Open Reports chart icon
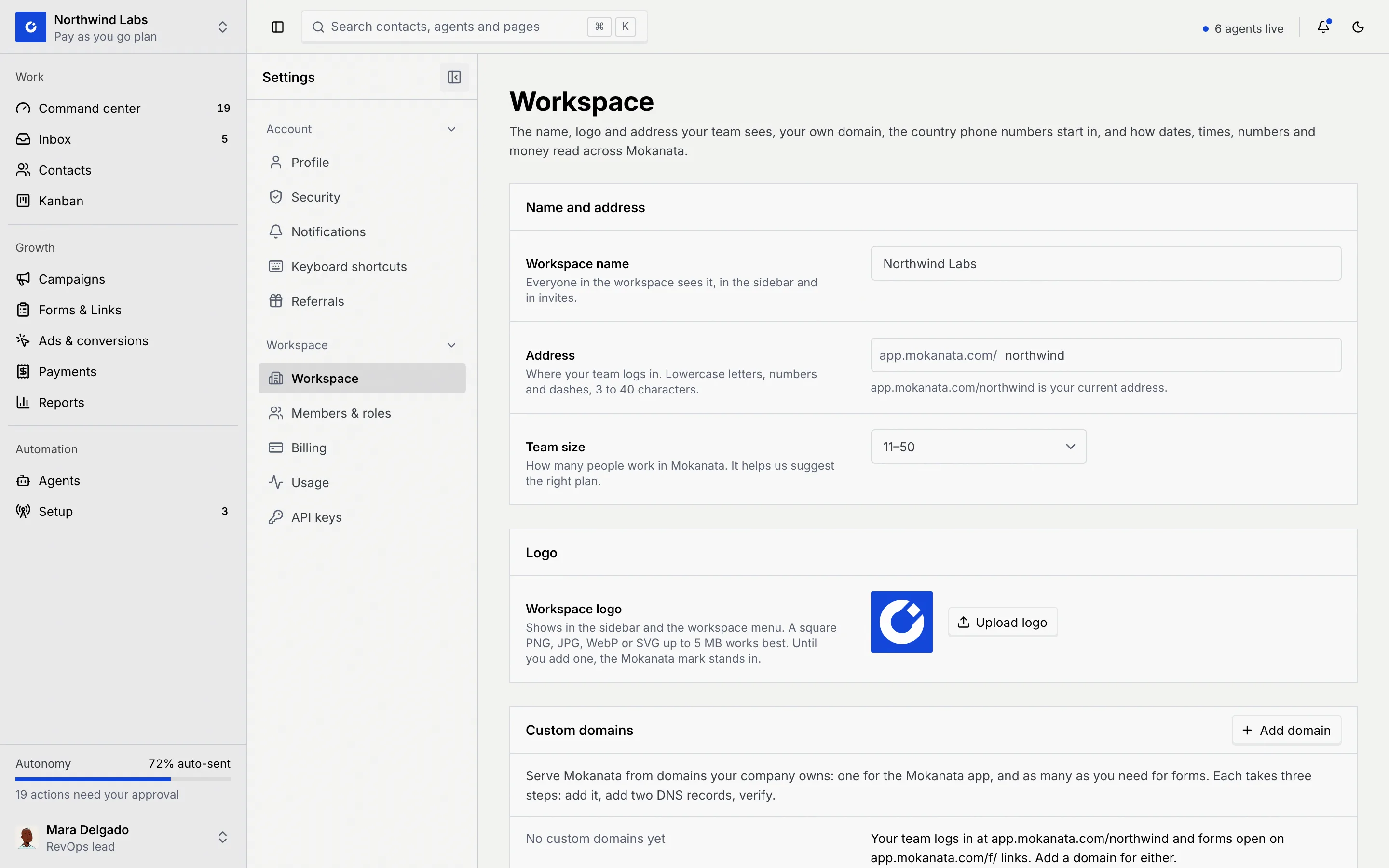The image size is (1389, 868). click(23, 403)
